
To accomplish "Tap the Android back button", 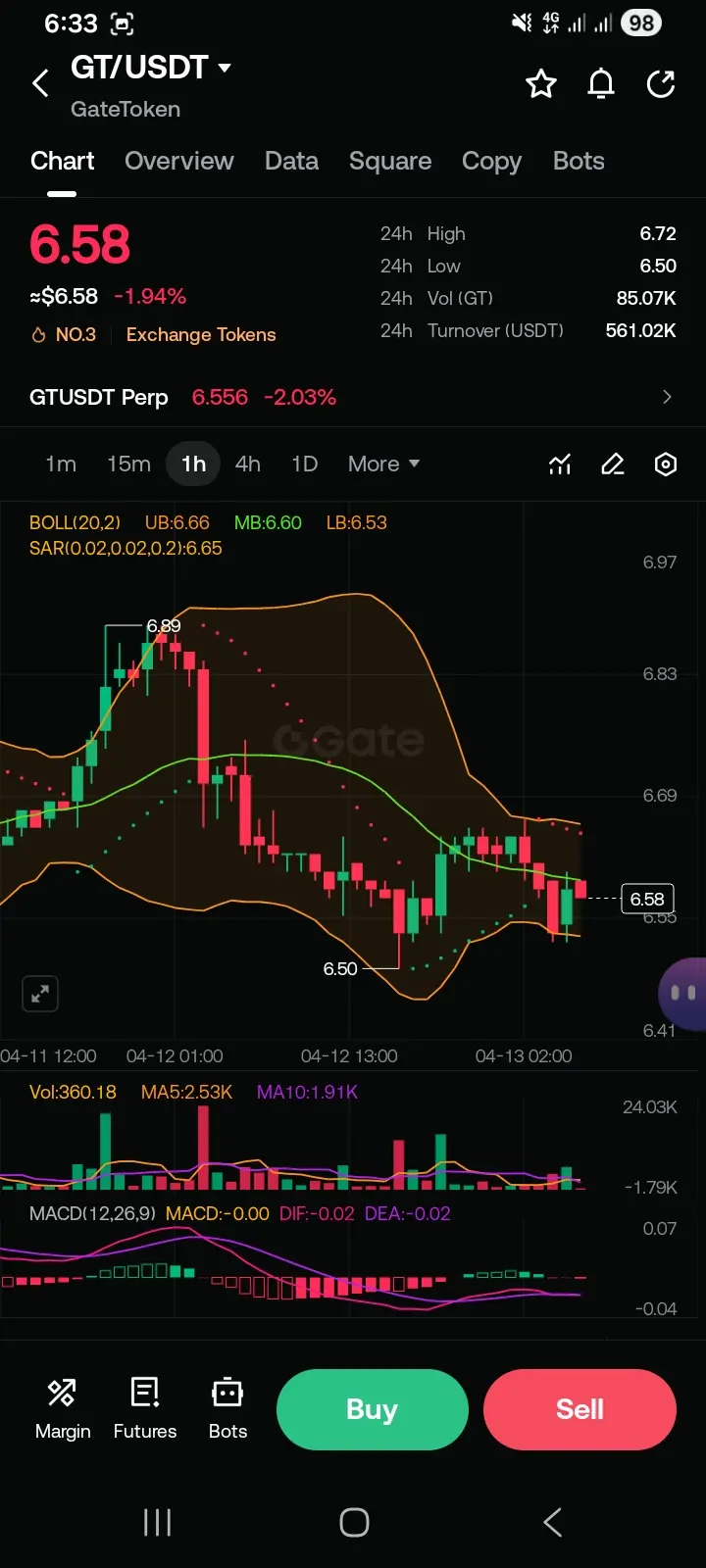I will pos(552,1522).
